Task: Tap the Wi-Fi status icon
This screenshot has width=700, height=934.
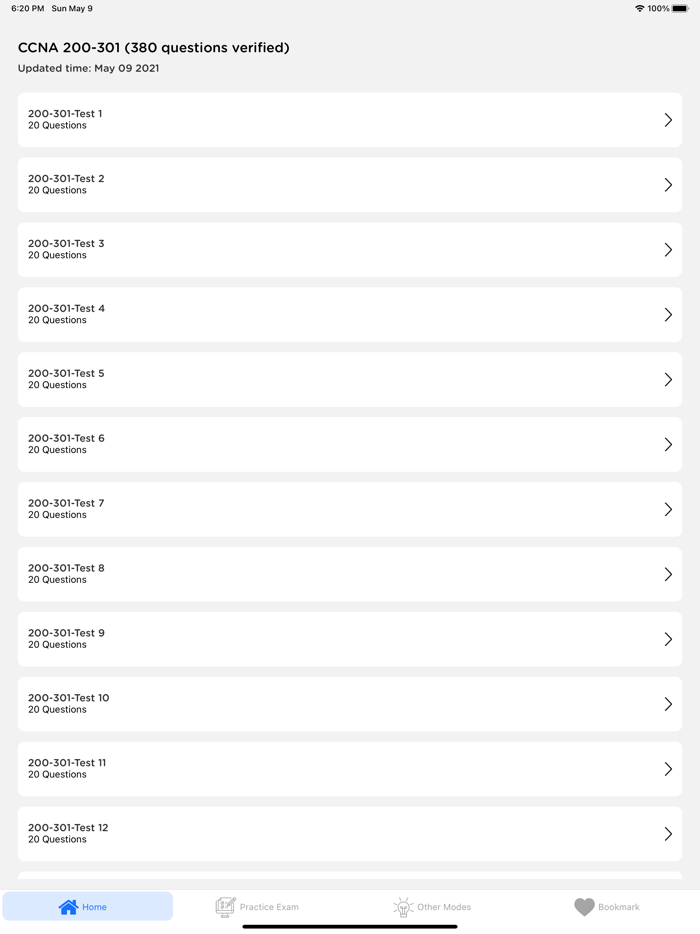Action: tap(639, 8)
